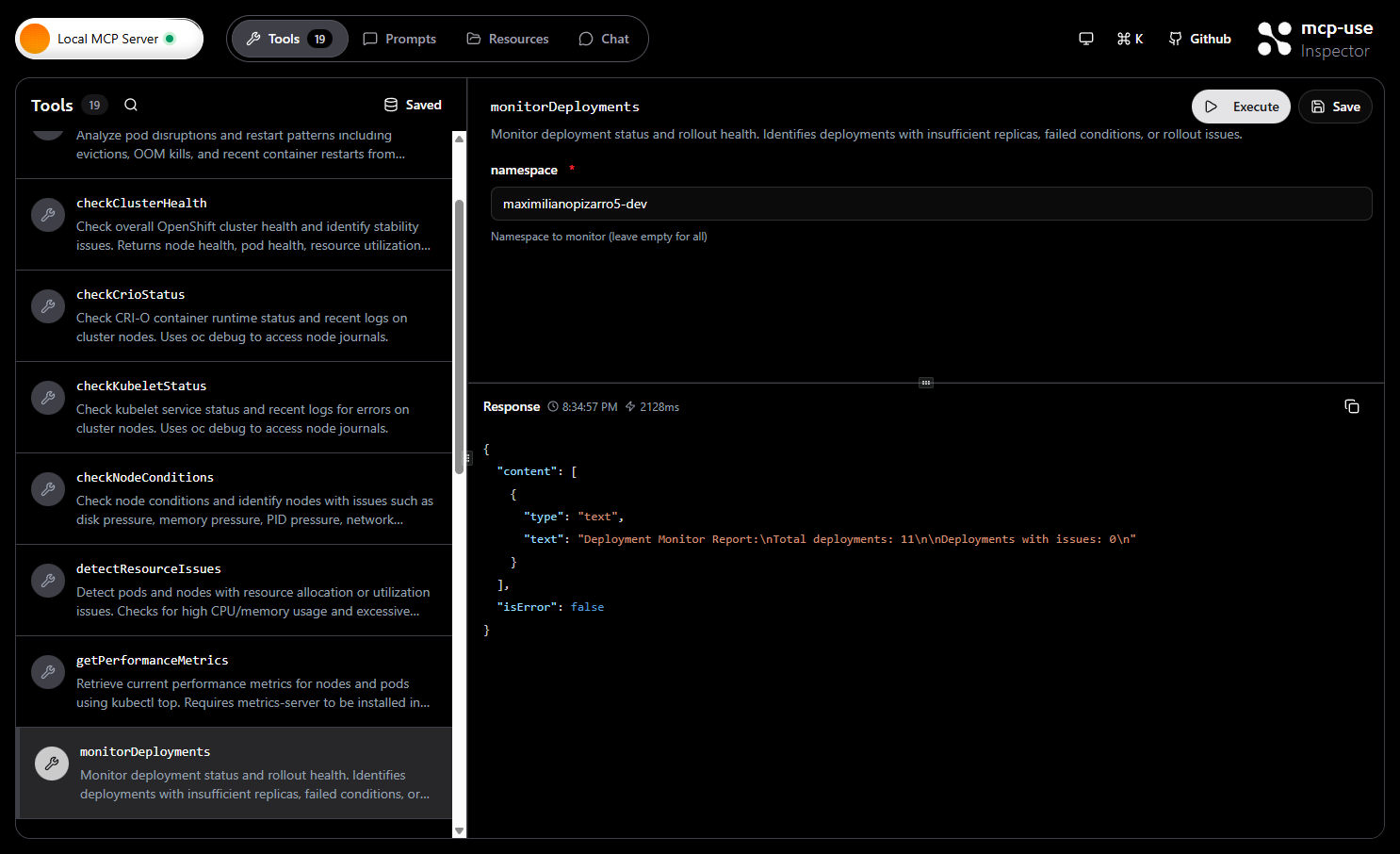Select the namespace input field

(x=931, y=204)
